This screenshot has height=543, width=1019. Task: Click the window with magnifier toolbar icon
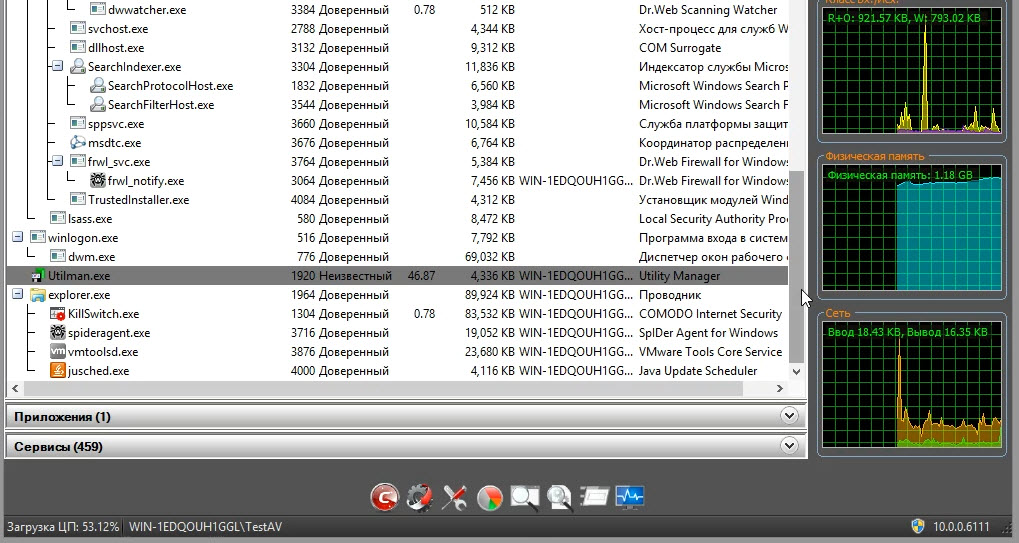point(524,498)
